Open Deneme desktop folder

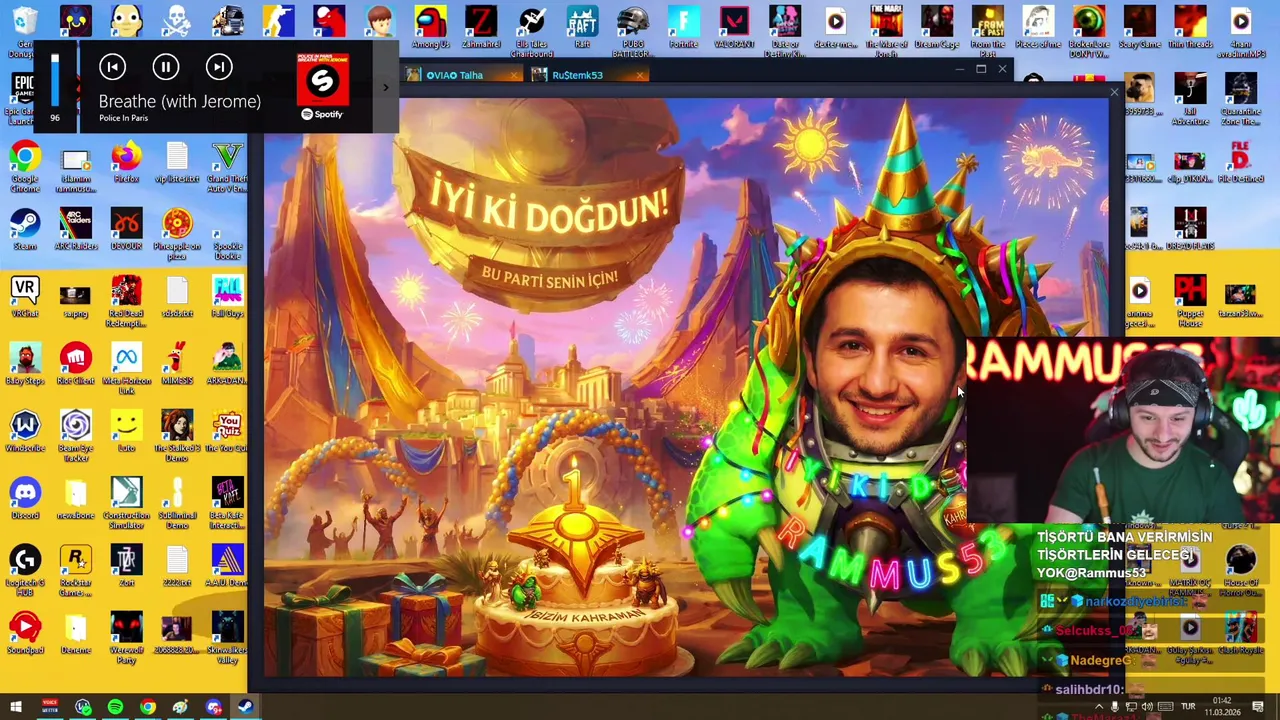coord(75,633)
